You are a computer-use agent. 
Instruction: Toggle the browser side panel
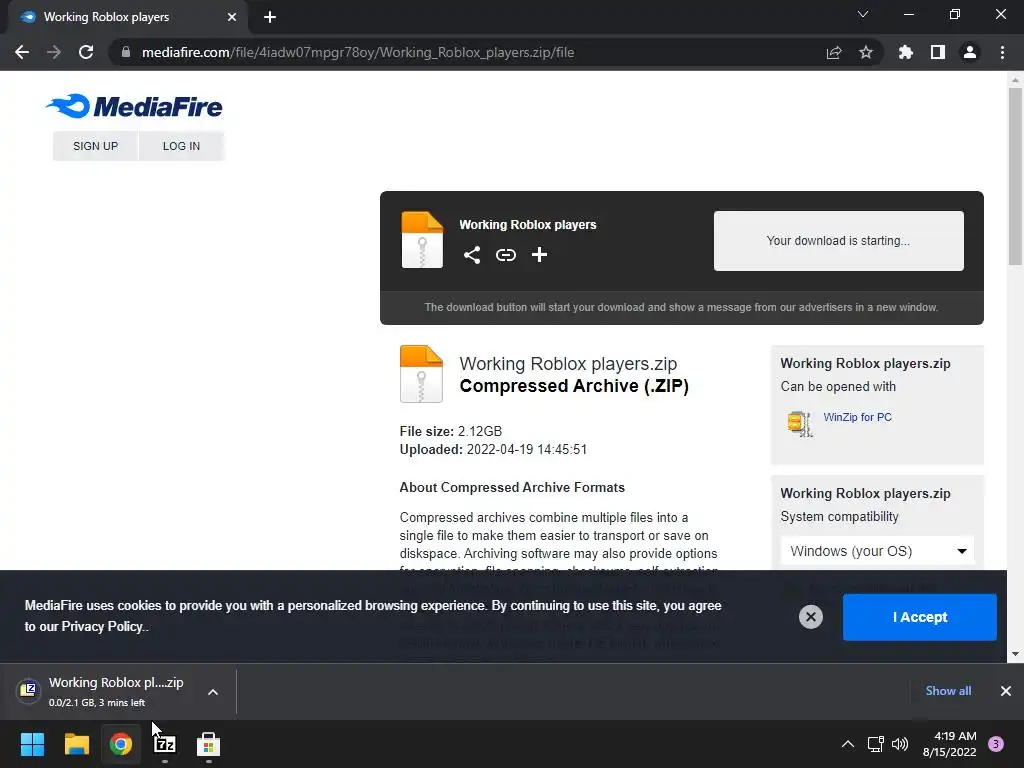[938, 52]
